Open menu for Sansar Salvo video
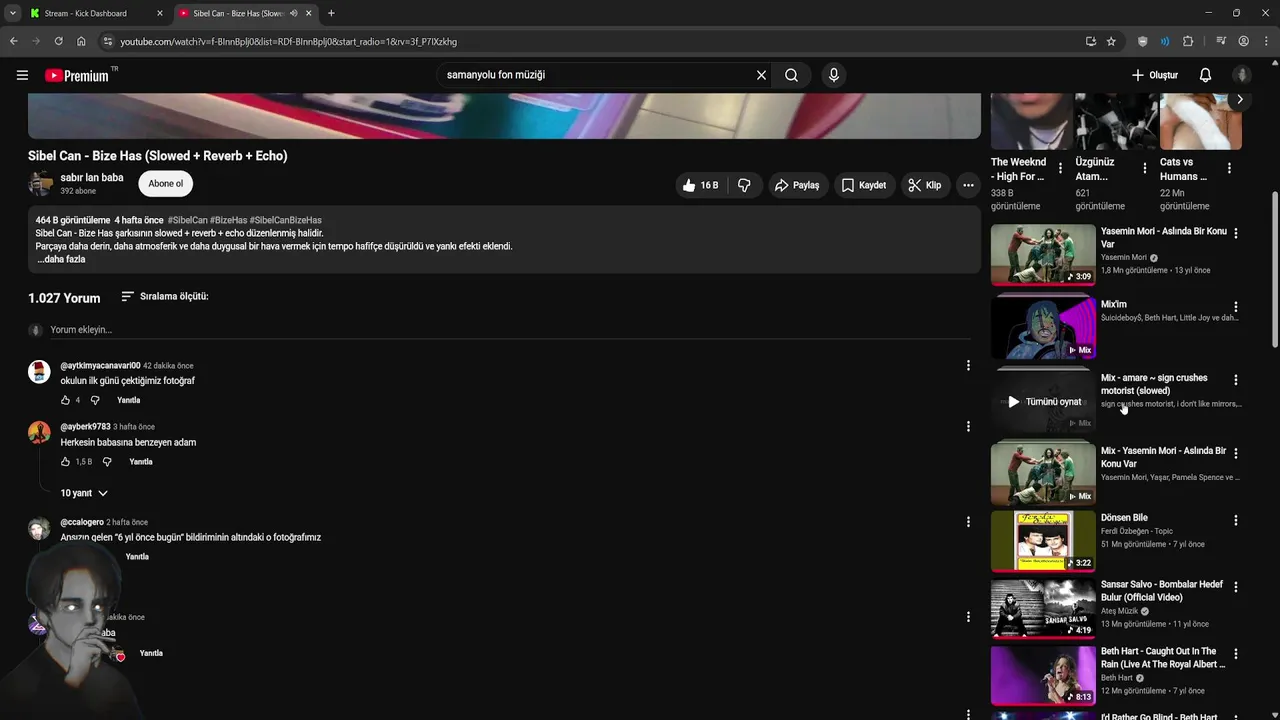The height and width of the screenshot is (720, 1280). (x=1236, y=587)
